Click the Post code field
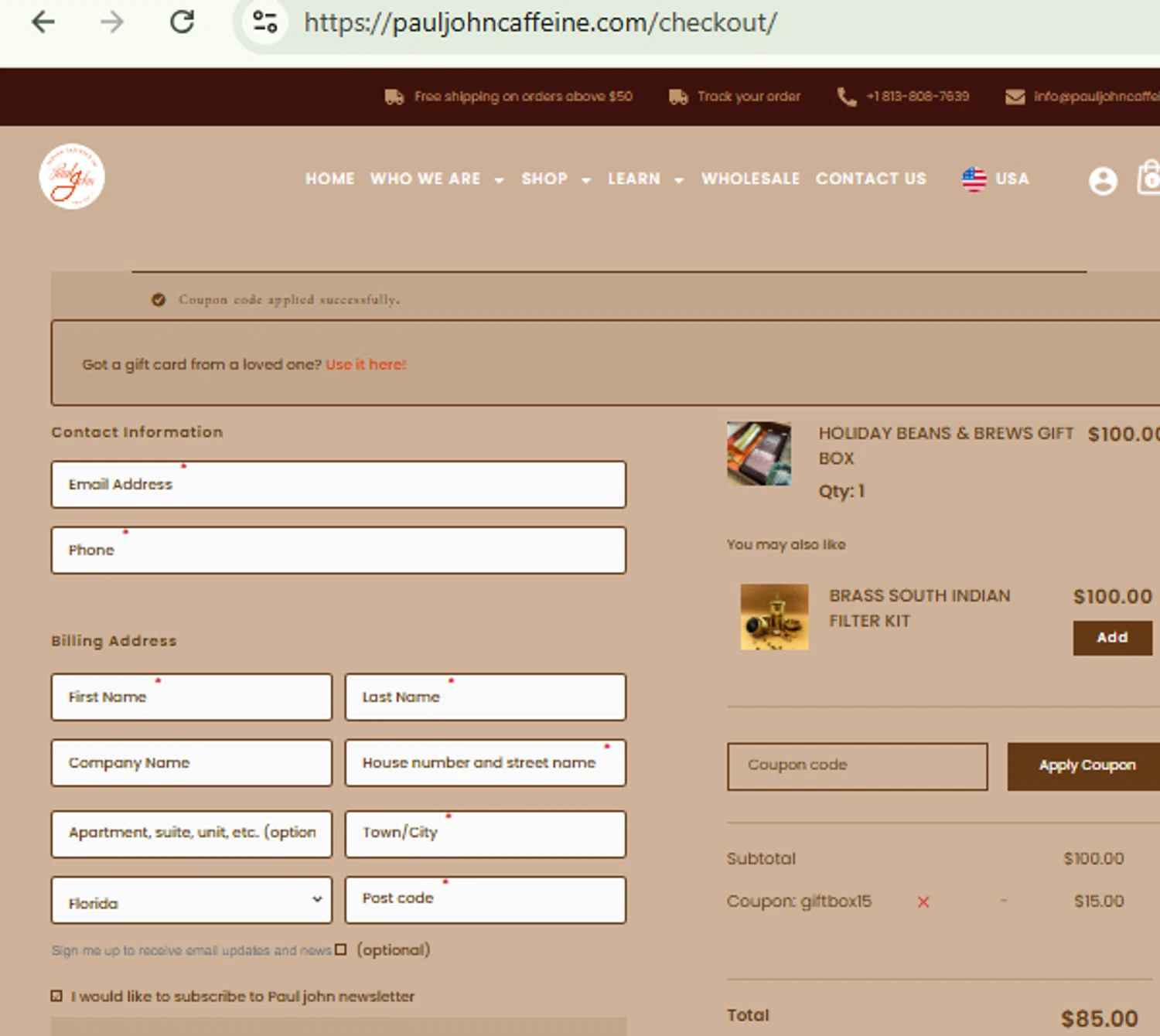The width and height of the screenshot is (1160, 1036). click(486, 900)
